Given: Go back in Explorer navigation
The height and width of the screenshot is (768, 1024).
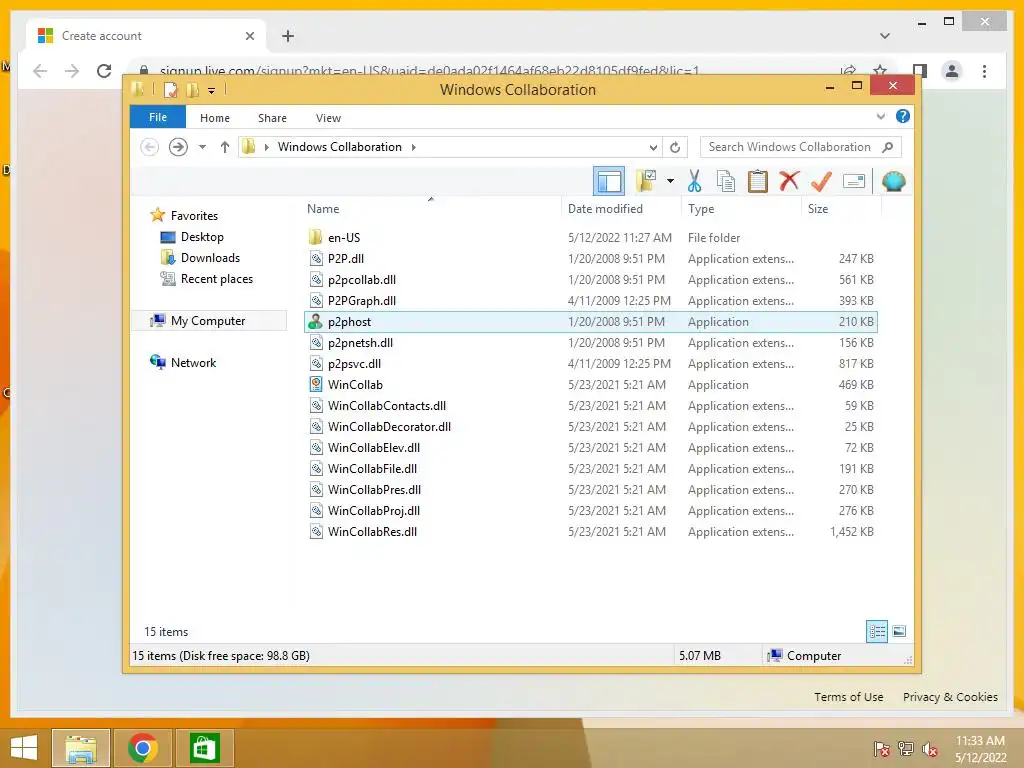Looking at the screenshot, I should pyautogui.click(x=150, y=147).
